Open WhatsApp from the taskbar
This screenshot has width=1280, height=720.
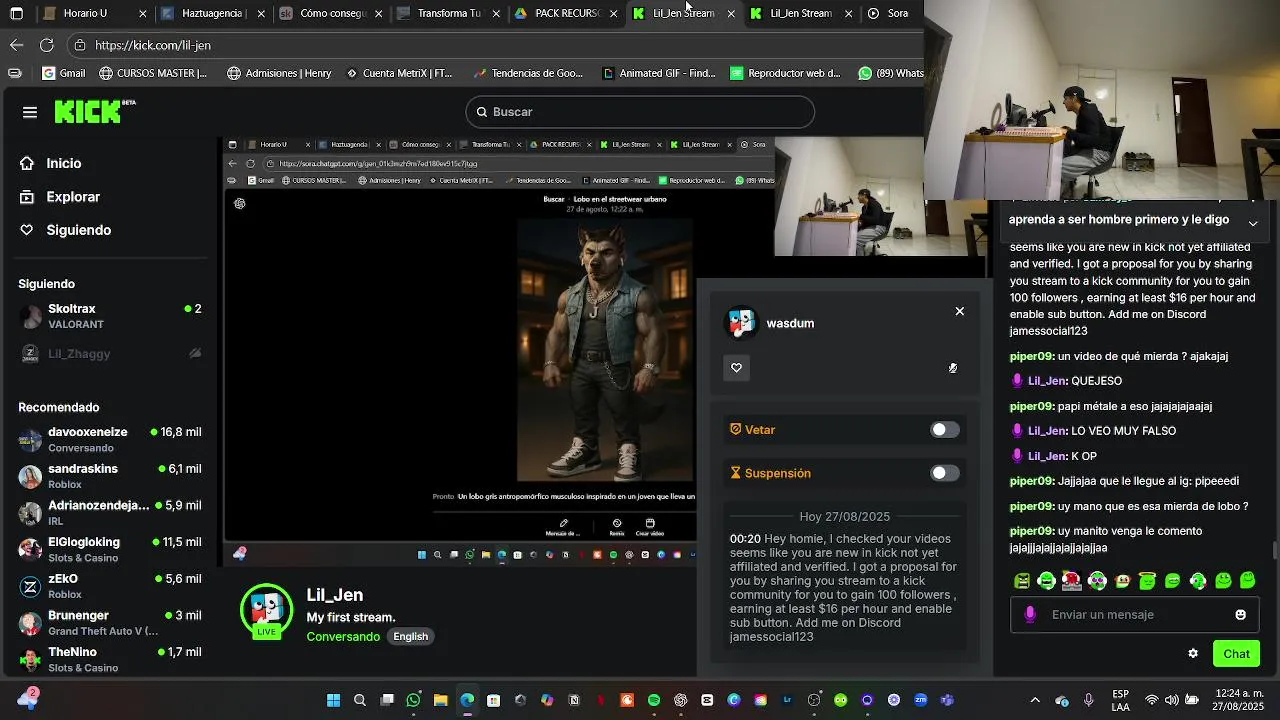[x=413, y=700]
